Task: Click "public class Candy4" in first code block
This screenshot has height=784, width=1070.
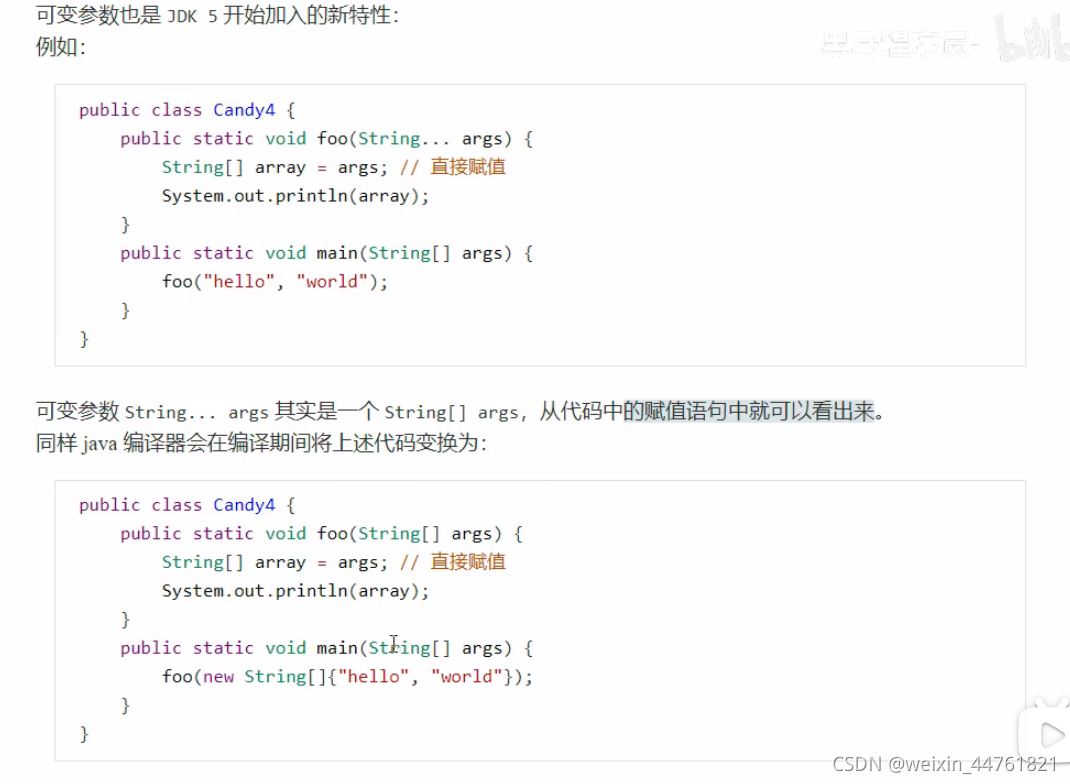Action: coord(187,110)
